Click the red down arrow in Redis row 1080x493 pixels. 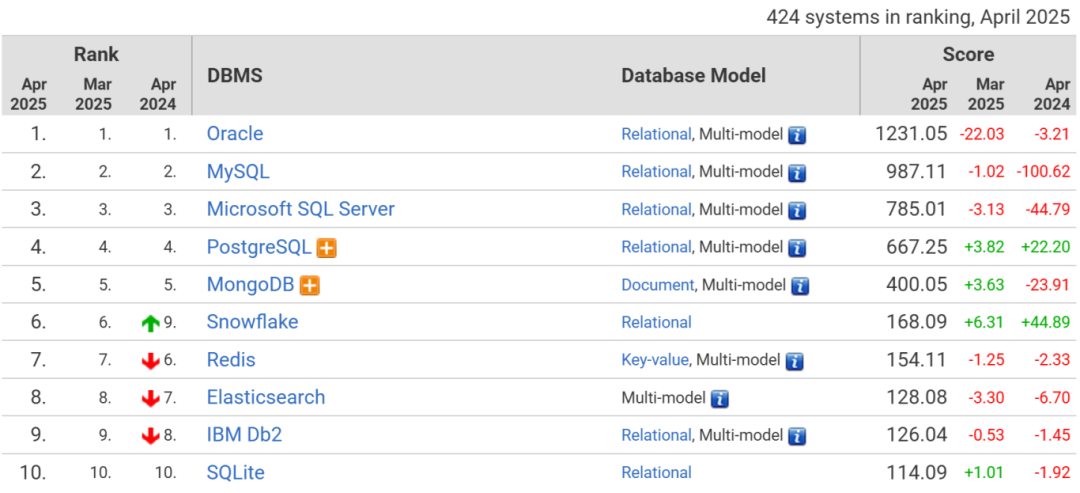click(151, 361)
